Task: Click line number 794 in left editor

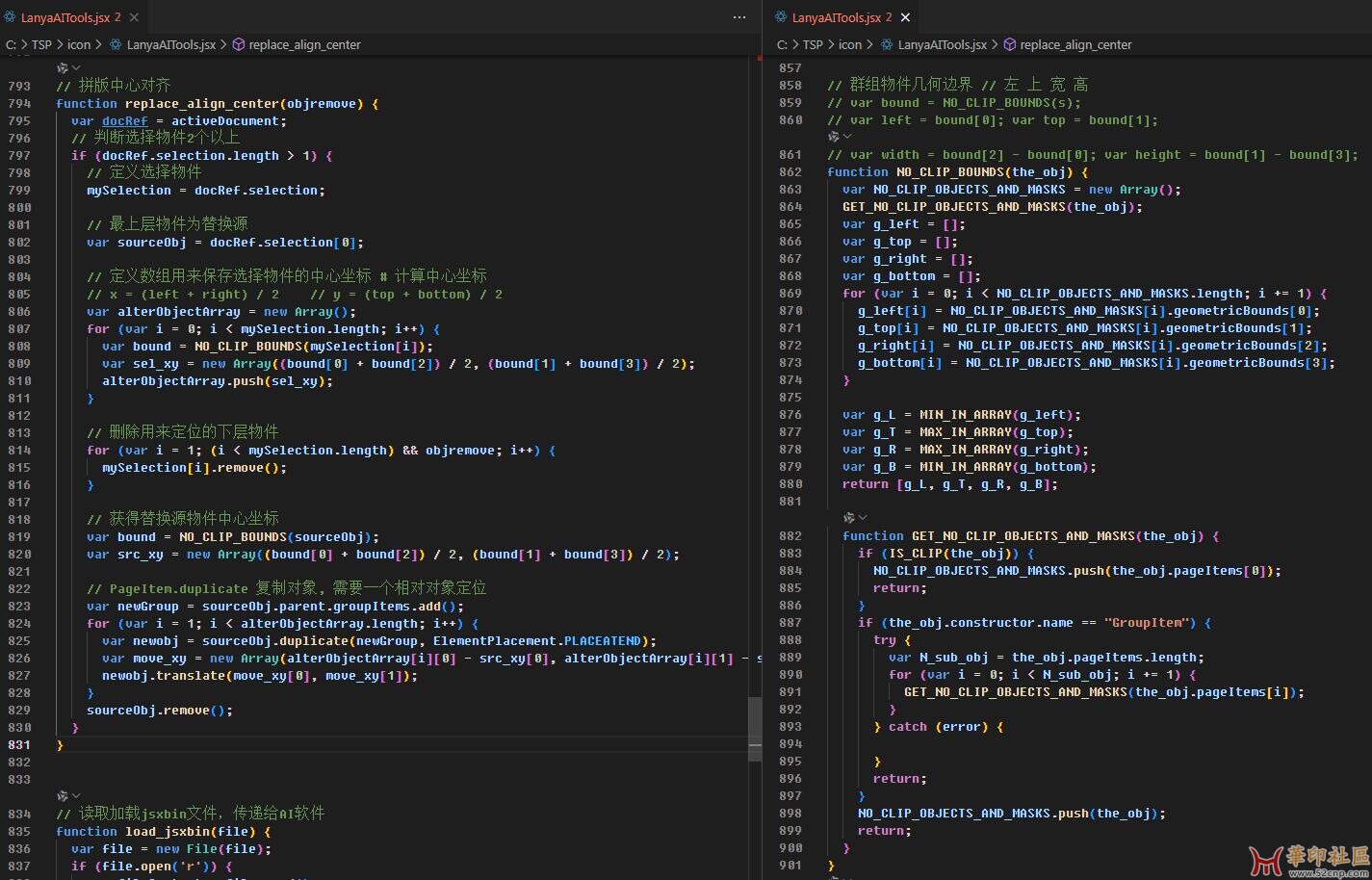Action: tap(19, 103)
